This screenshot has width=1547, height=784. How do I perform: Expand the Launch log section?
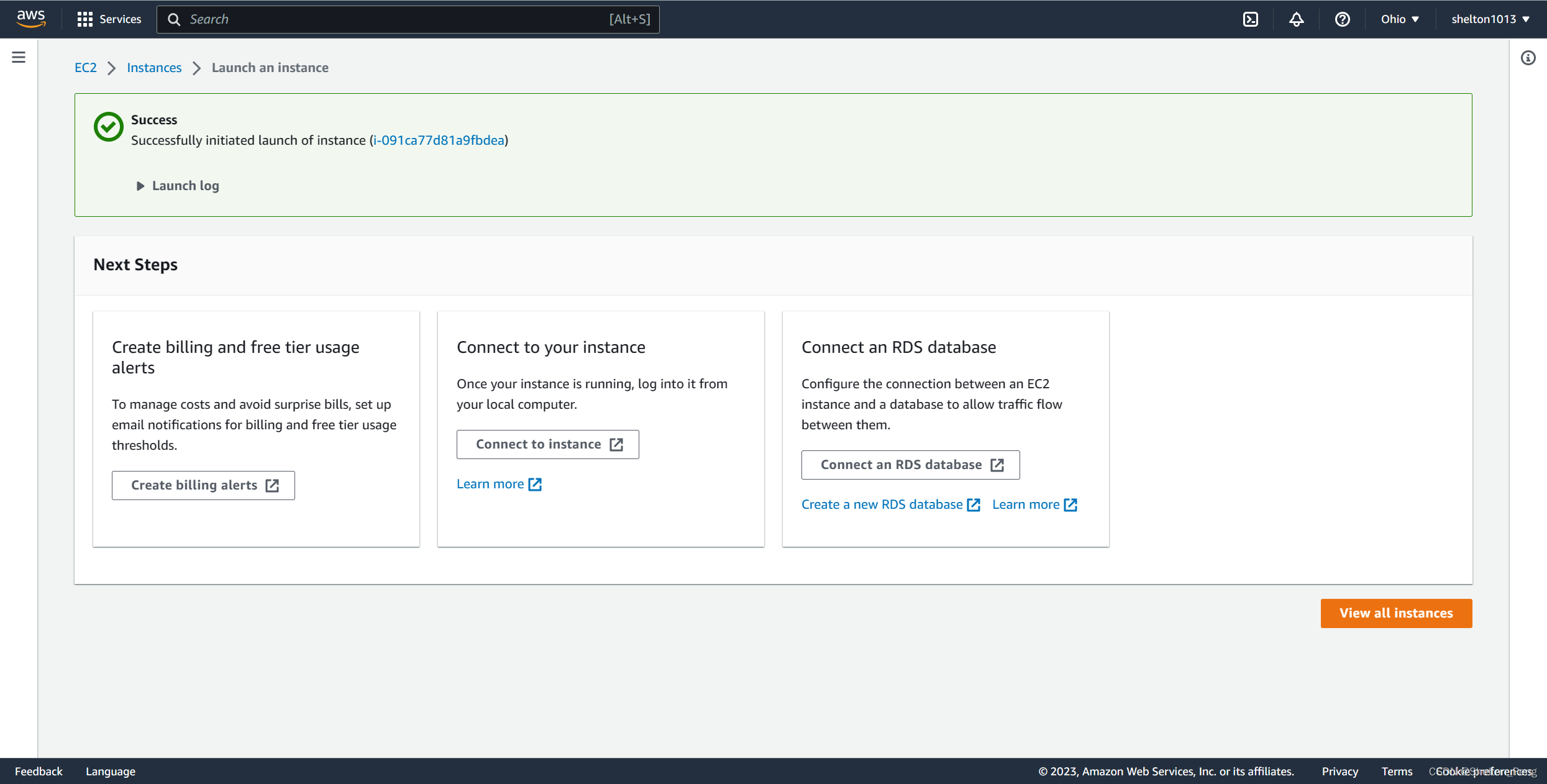(x=177, y=186)
